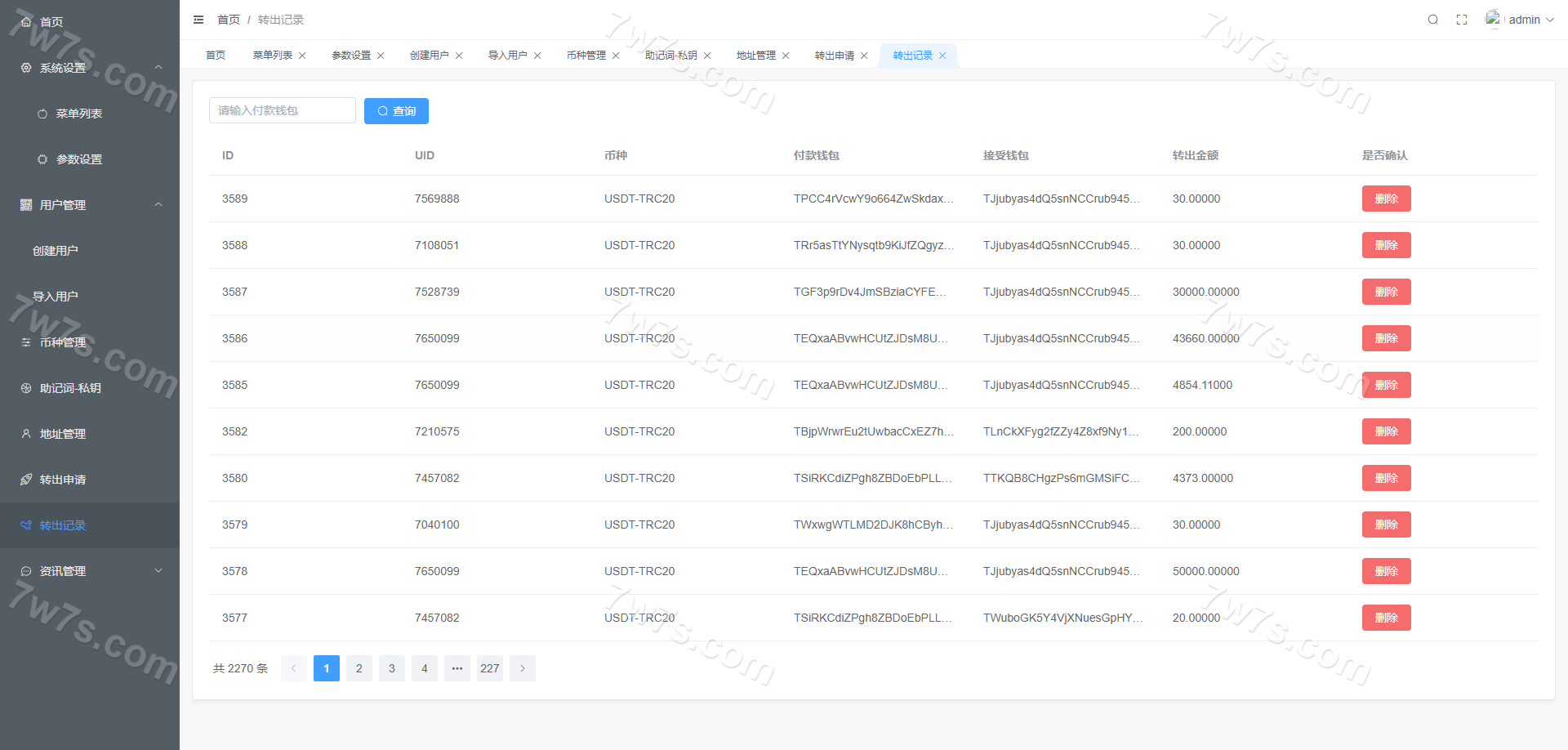Expand the 资讯管理 sidebar submenu
The image size is (1568, 750).
[158, 571]
